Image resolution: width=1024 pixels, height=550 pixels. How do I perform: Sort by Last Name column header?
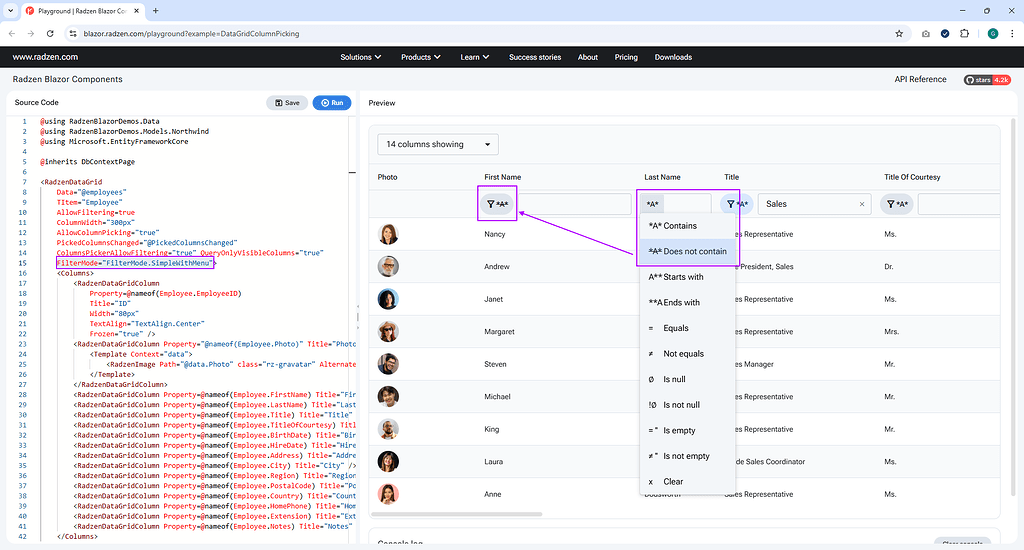[662, 177]
